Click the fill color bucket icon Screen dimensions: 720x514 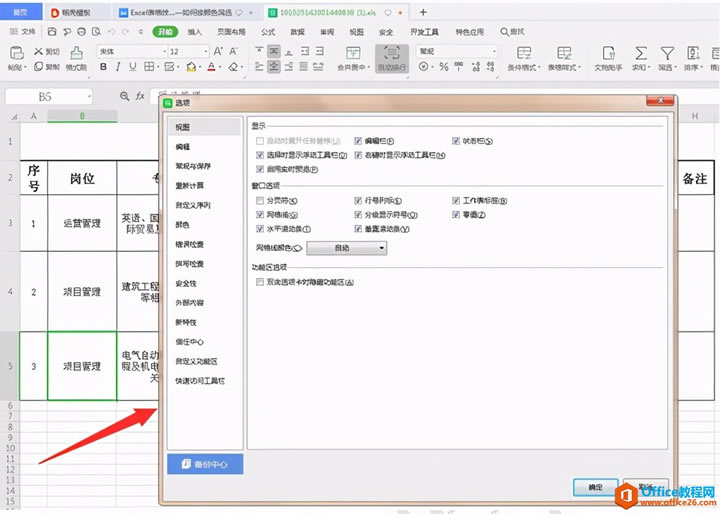click(x=191, y=67)
